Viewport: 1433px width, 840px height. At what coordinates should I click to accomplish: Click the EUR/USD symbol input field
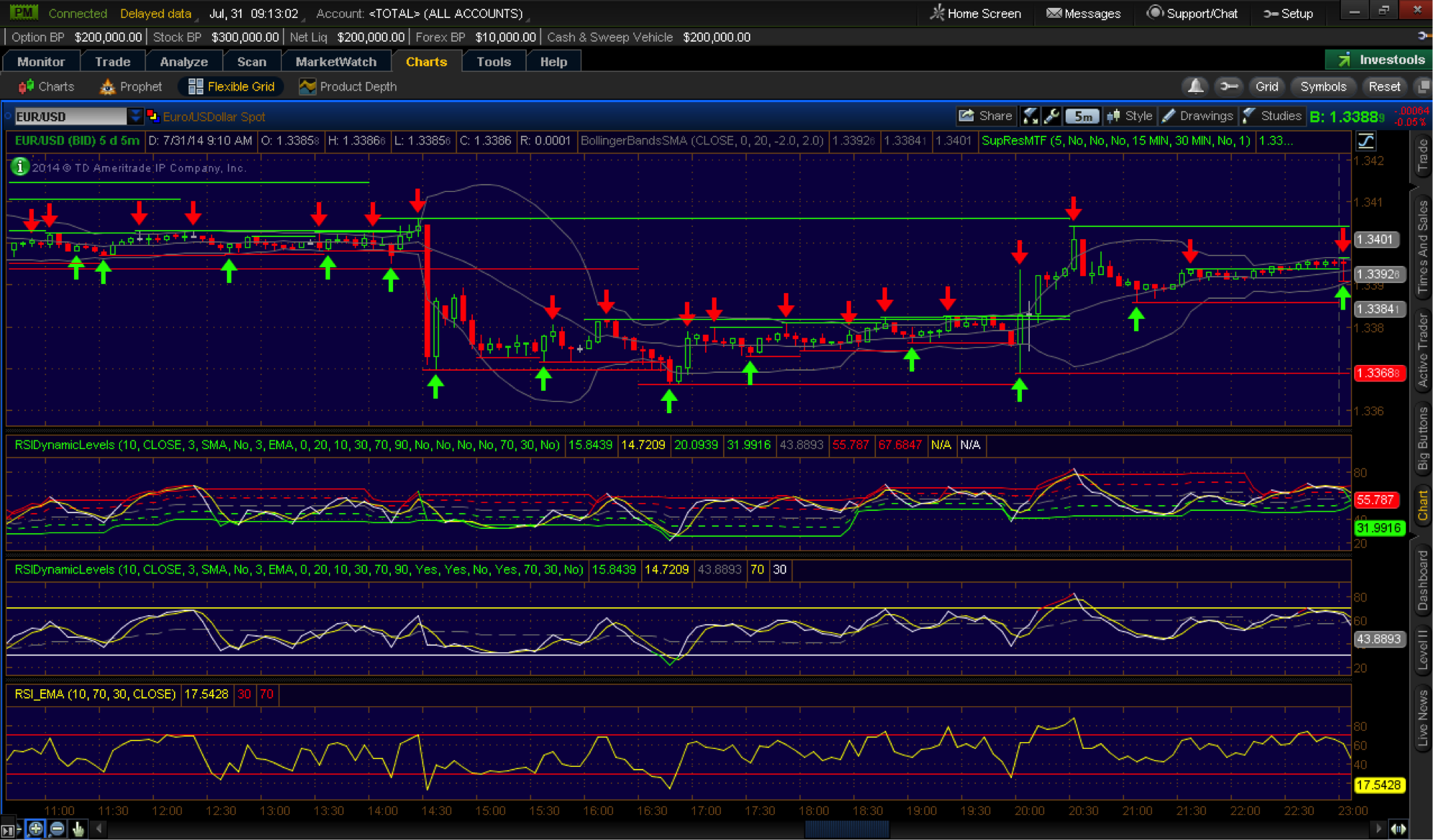coord(70,116)
